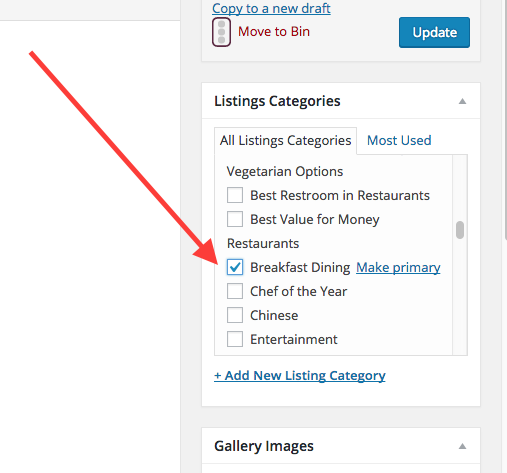
Task: Open the Copy to a new draft link
Action: [271, 8]
